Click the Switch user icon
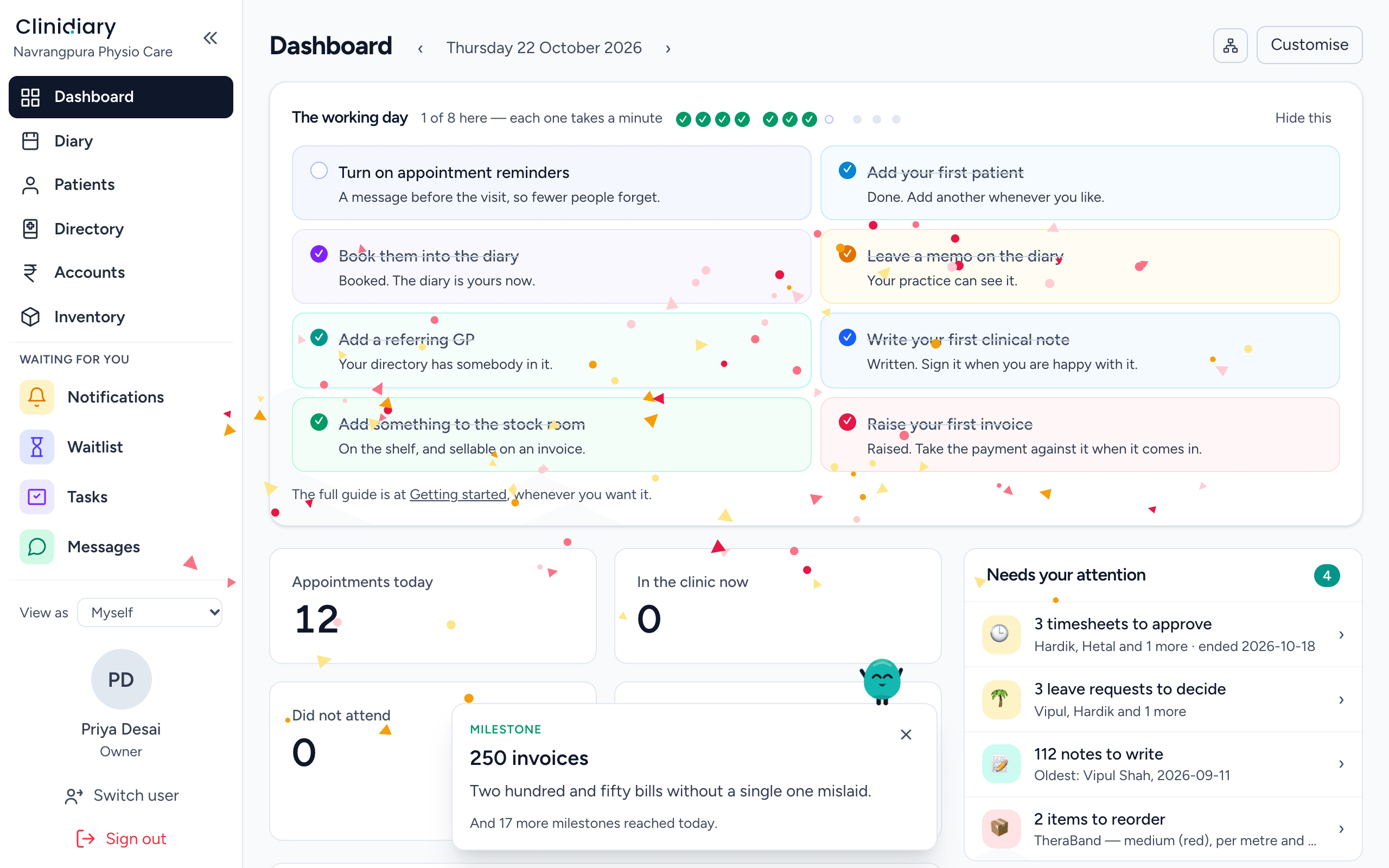This screenshot has width=1389, height=868. click(x=73, y=796)
